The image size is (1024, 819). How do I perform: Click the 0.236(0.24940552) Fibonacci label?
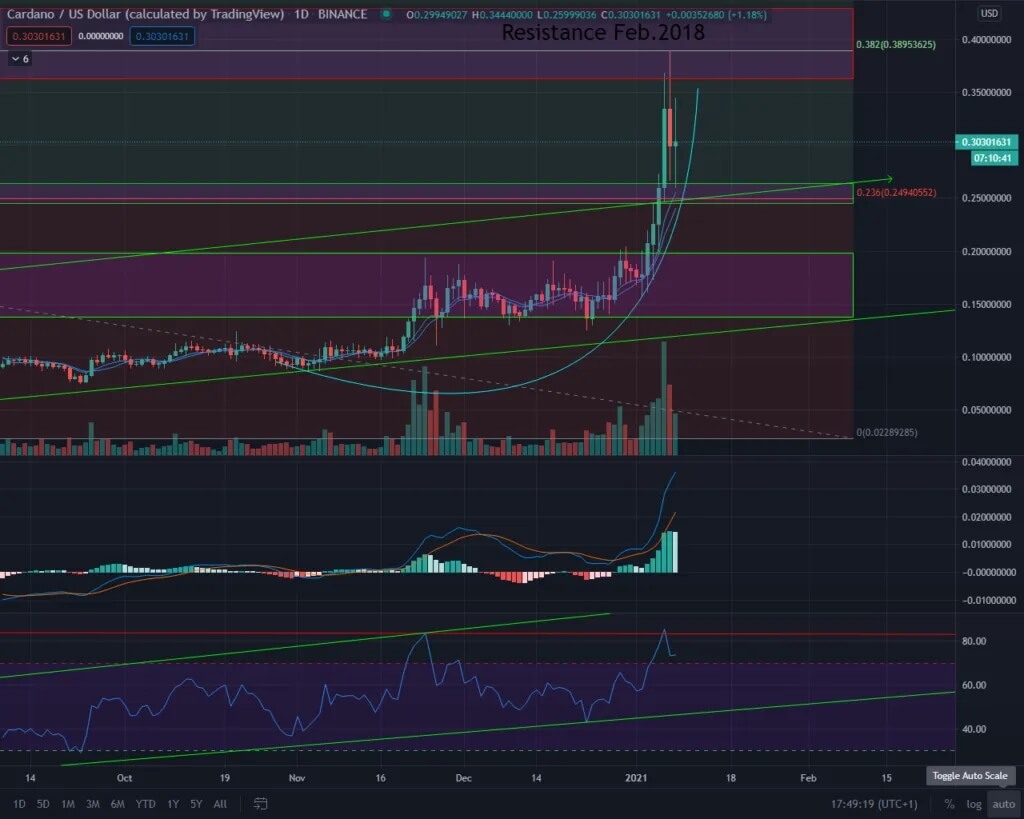pyautogui.click(x=895, y=193)
